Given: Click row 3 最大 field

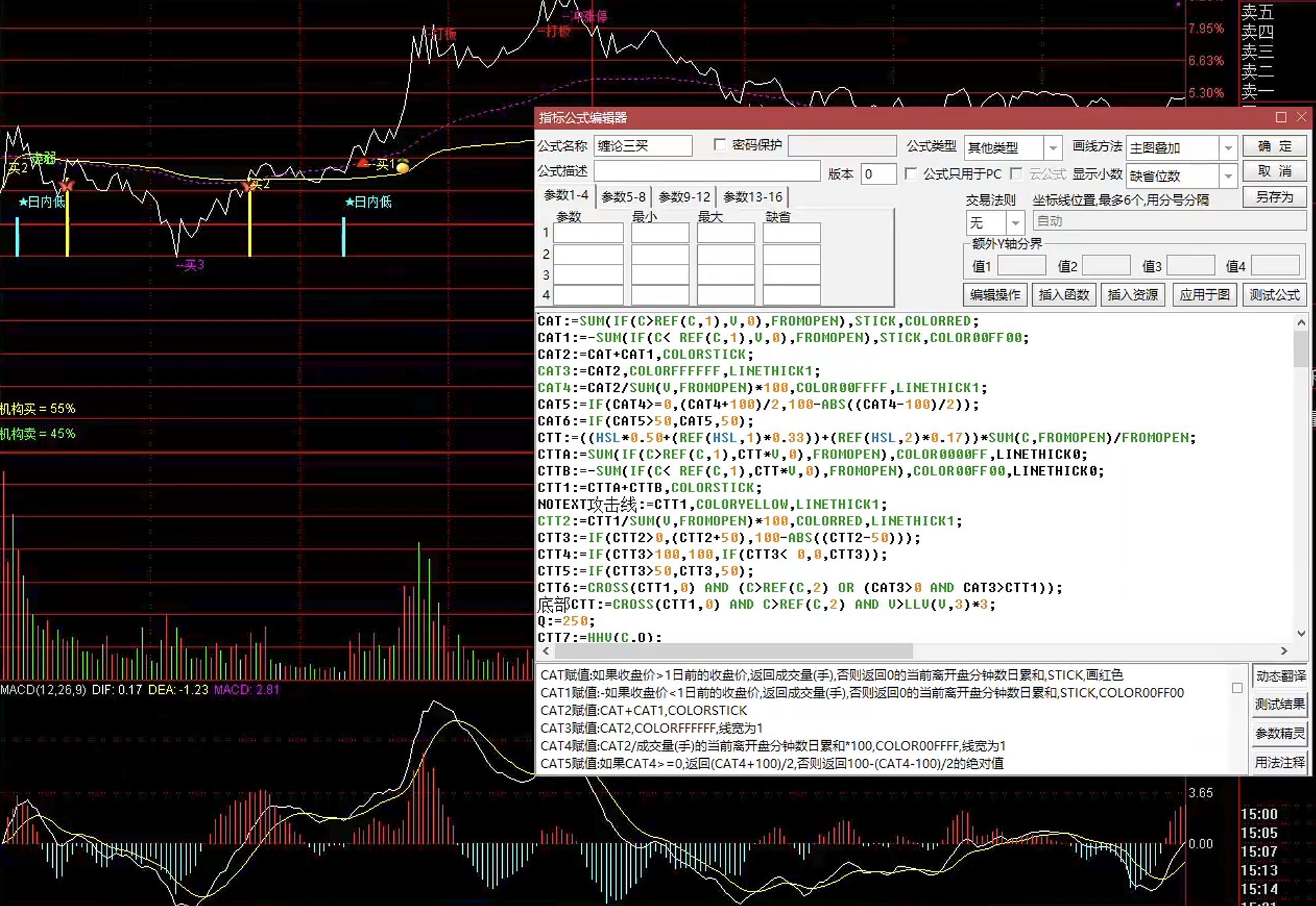Looking at the screenshot, I should pyautogui.click(x=726, y=274).
